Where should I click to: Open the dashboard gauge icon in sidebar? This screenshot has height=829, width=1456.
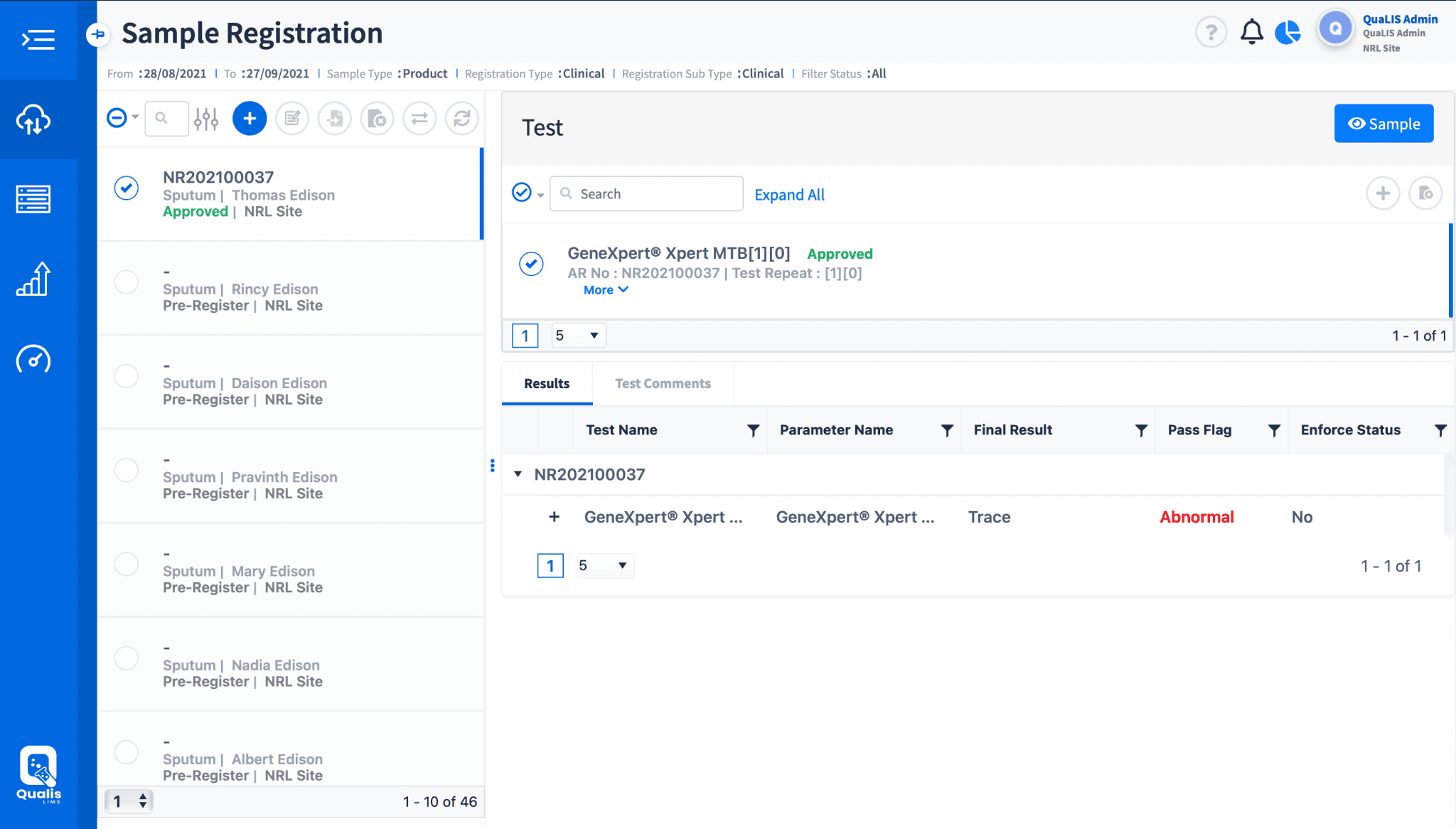tap(33, 360)
